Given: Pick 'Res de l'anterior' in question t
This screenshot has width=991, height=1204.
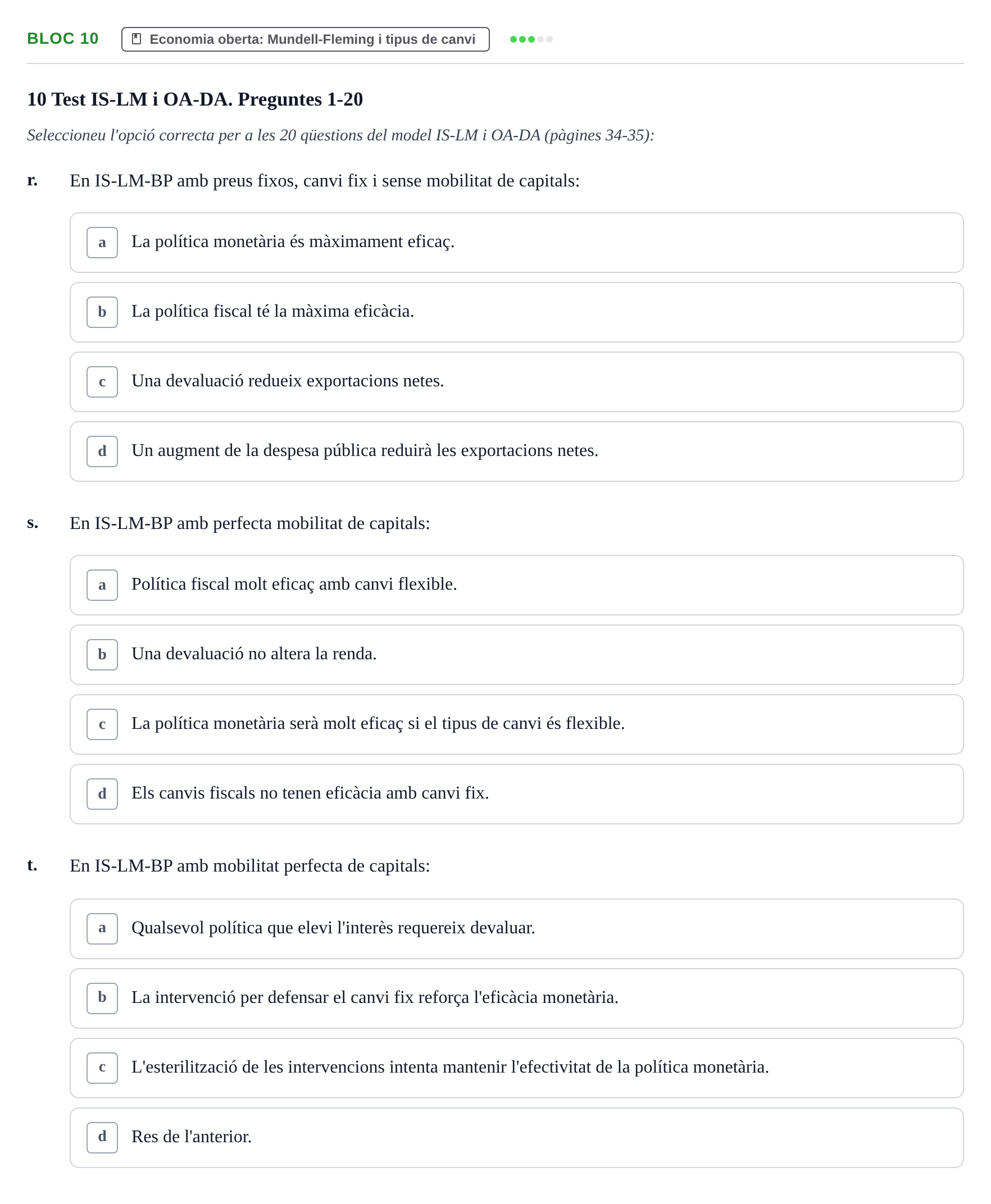Looking at the screenshot, I should pyautogui.click(x=517, y=1137).
